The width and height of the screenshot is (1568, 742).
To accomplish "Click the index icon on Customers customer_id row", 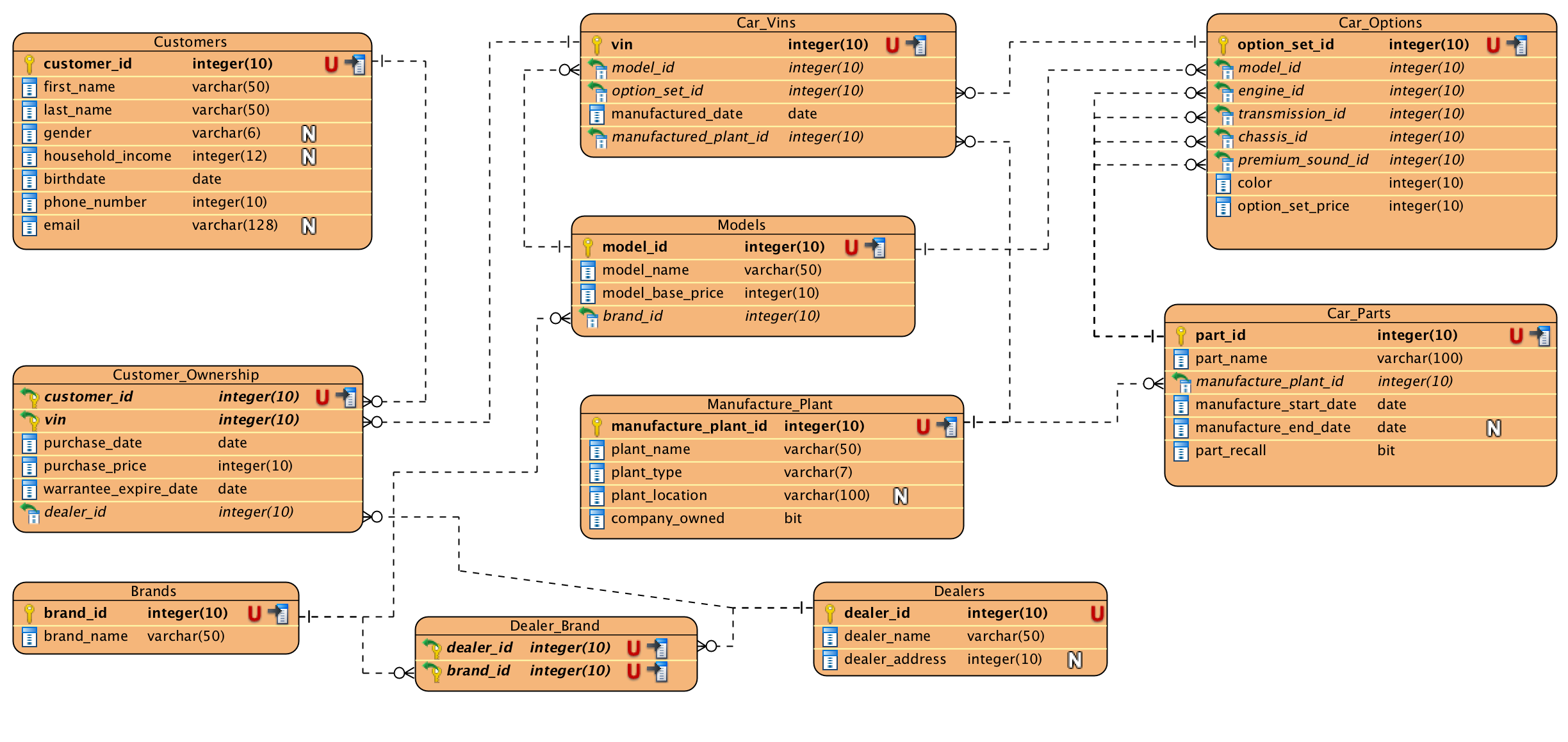I will (355, 64).
